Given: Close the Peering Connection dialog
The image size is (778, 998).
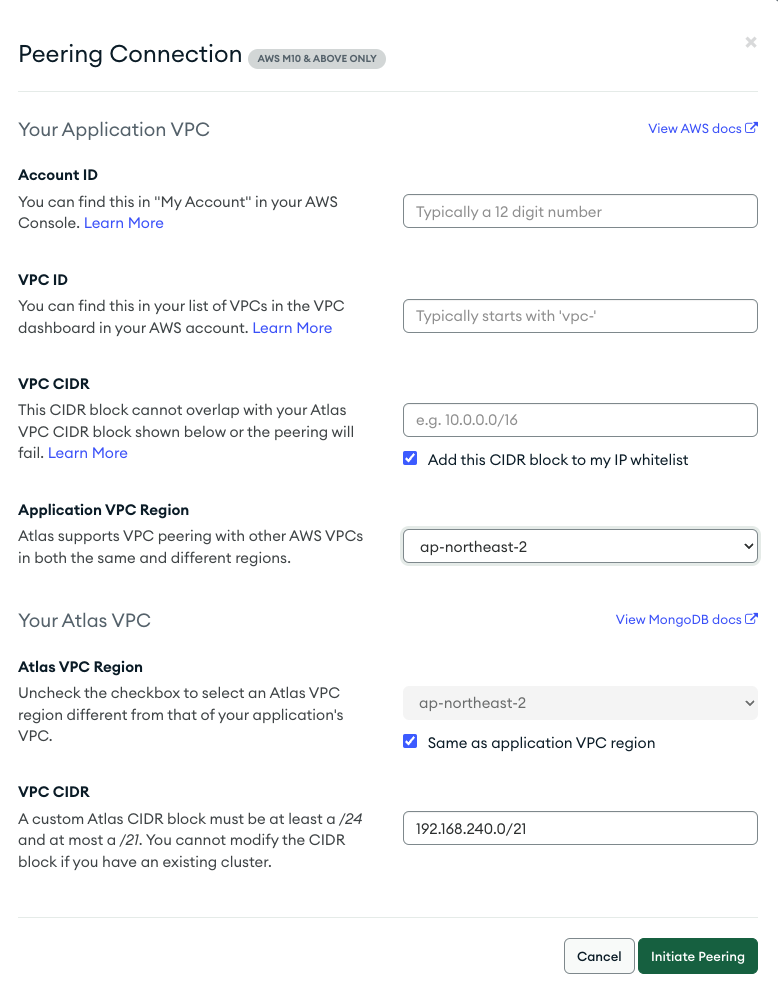Looking at the screenshot, I should click(751, 42).
